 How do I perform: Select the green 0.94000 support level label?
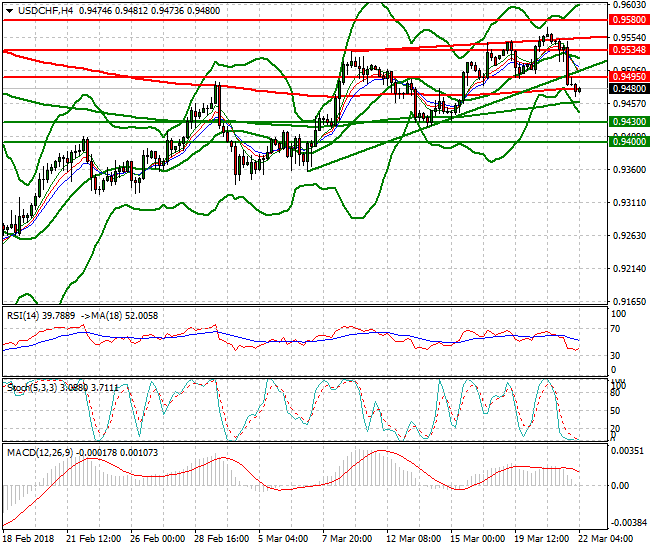tap(629, 142)
